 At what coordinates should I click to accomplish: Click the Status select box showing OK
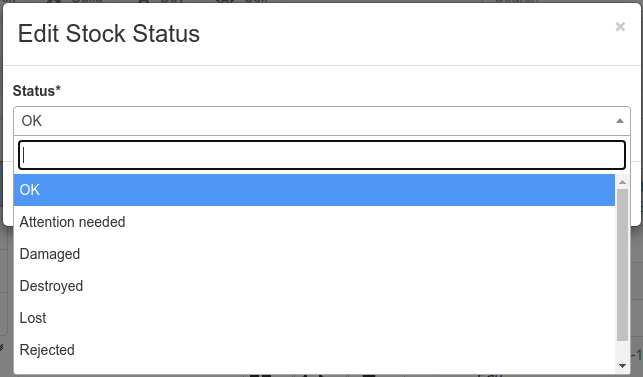point(322,121)
